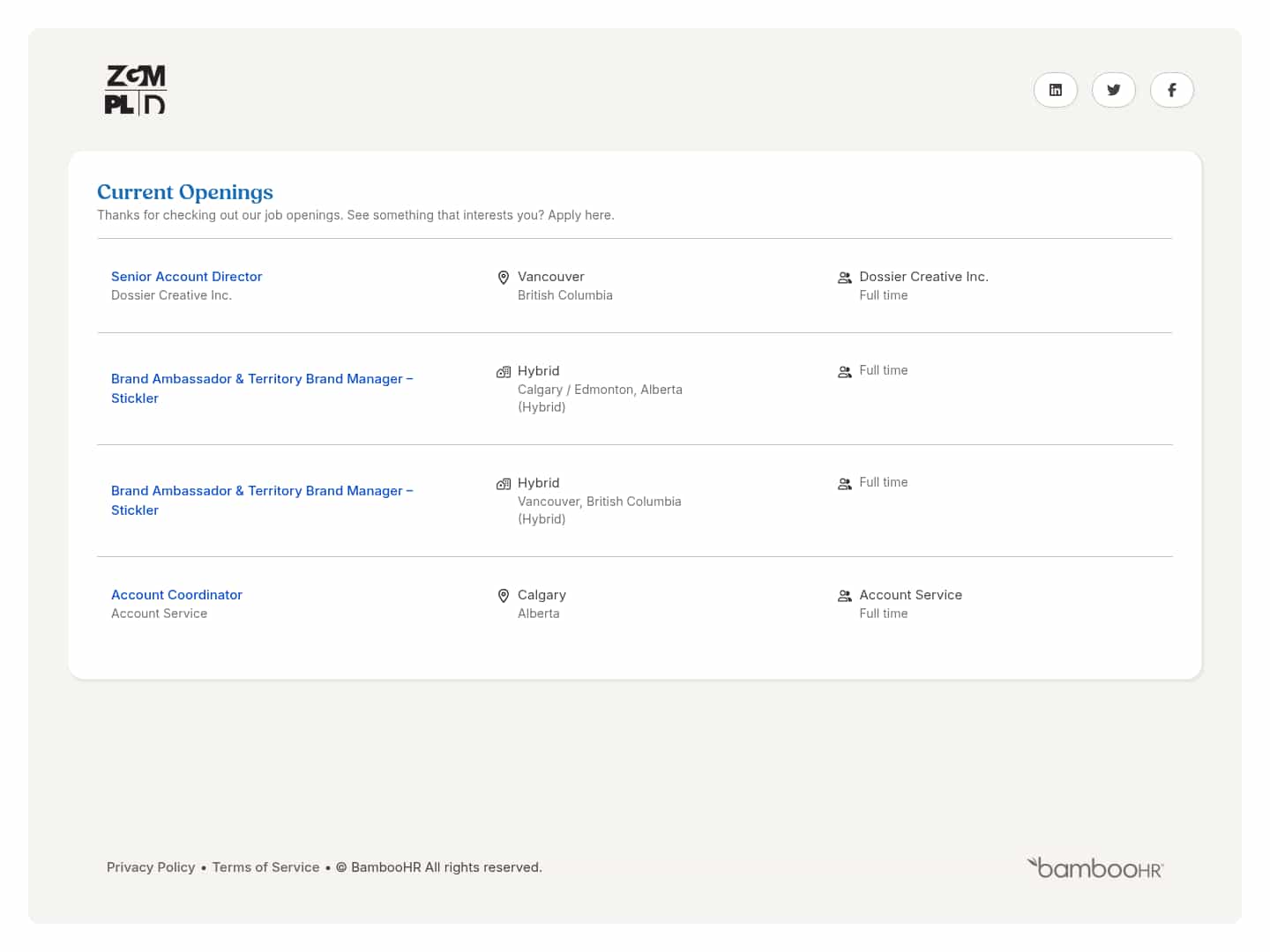Click the Current Openings heading
Screen dimensions: 1270x952
tap(184, 192)
